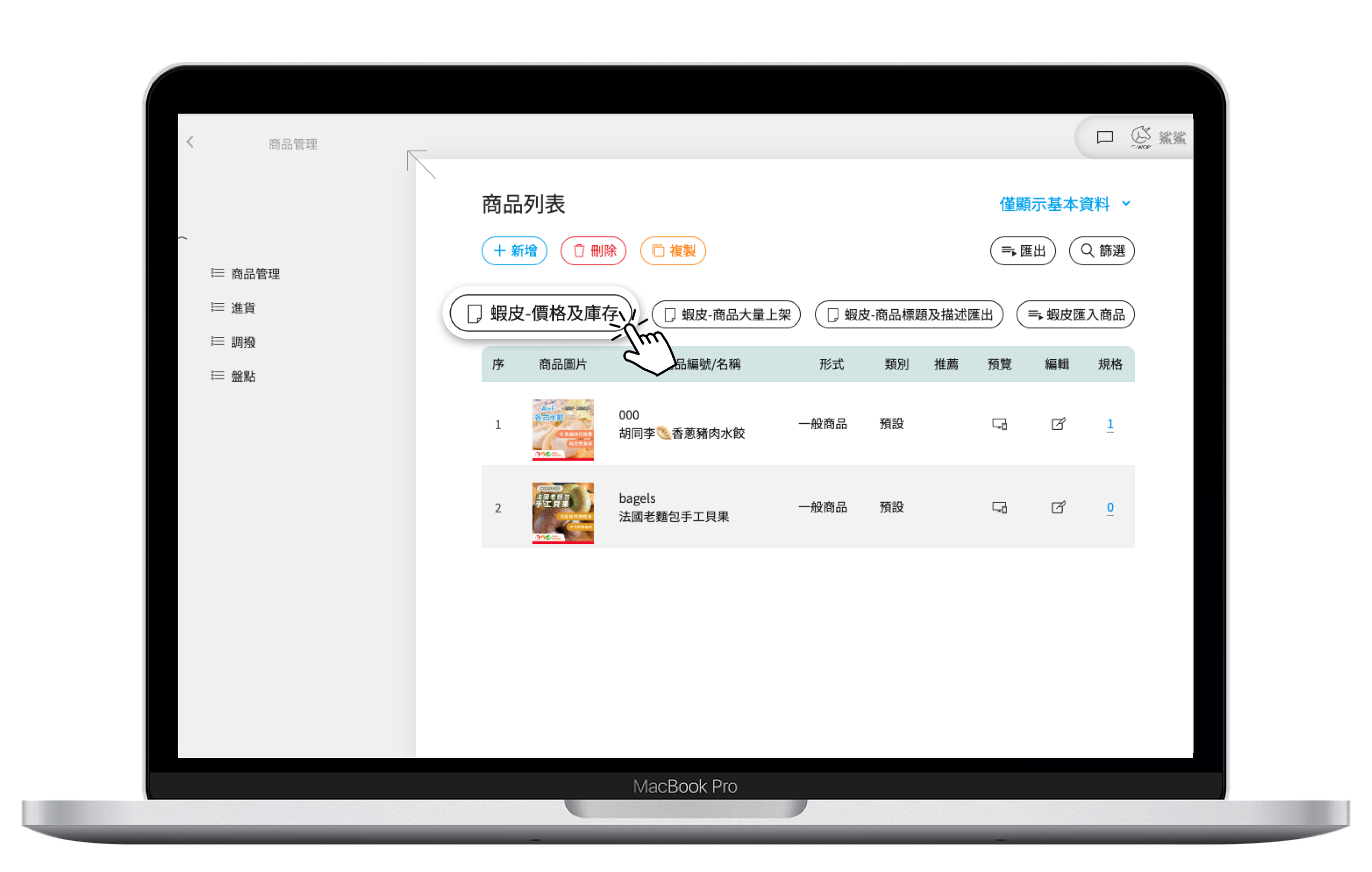Edit the 000 dumpling product
This screenshot has width=1372, height=872.
[1058, 424]
